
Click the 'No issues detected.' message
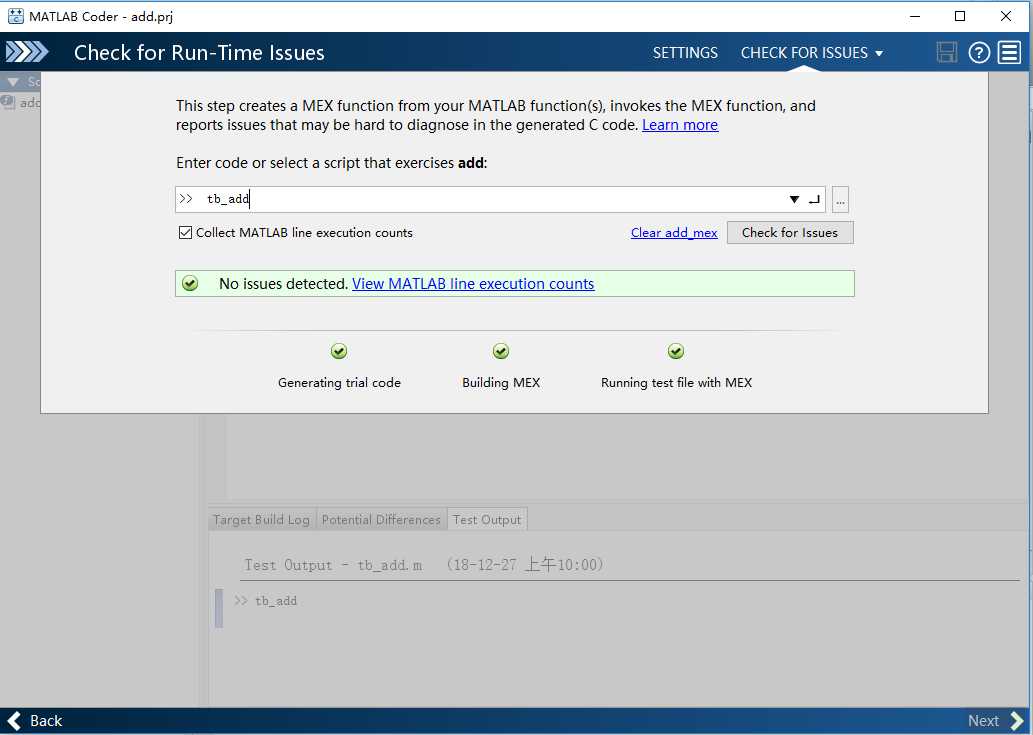coord(283,284)
